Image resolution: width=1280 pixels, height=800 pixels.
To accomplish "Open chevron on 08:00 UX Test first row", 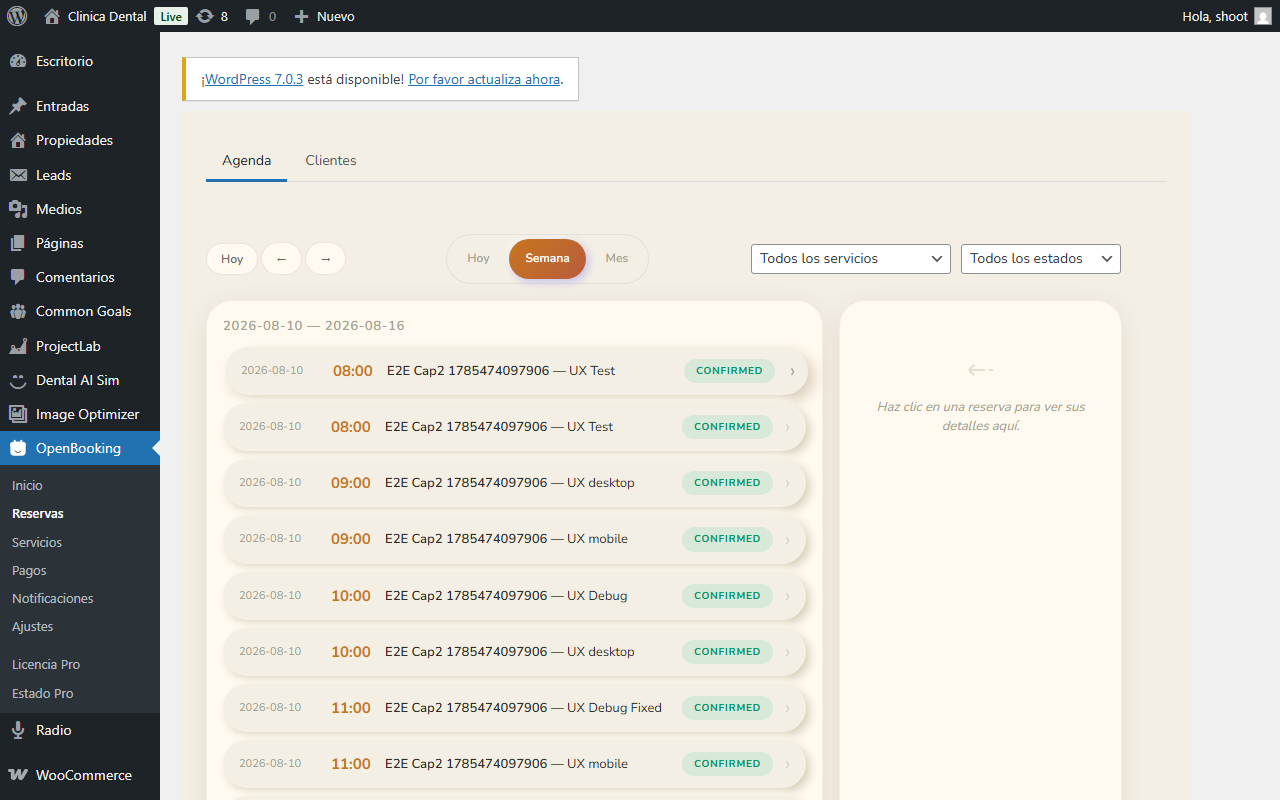I will (792, 371).
